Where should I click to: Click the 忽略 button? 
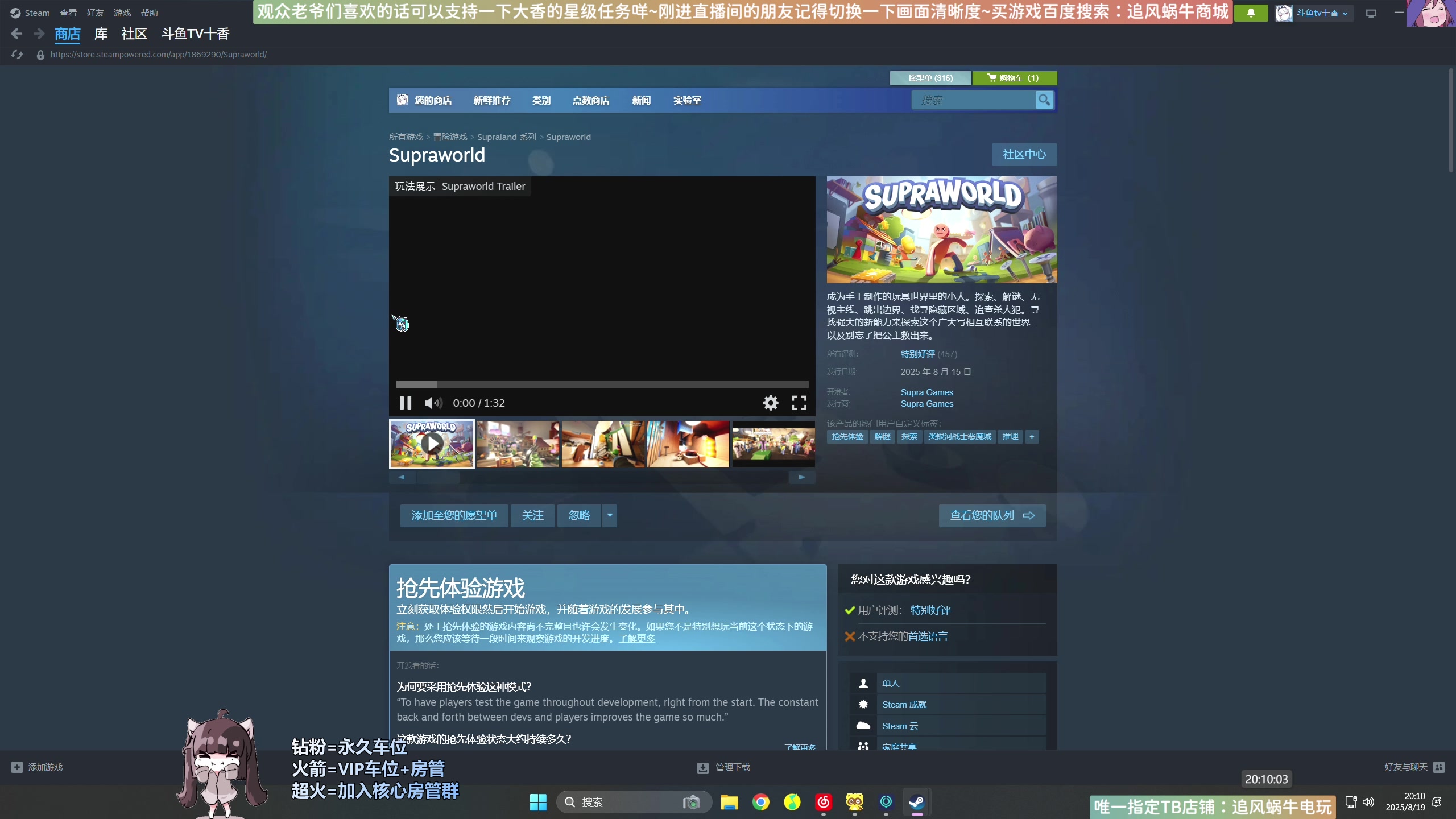click(579, 515)
